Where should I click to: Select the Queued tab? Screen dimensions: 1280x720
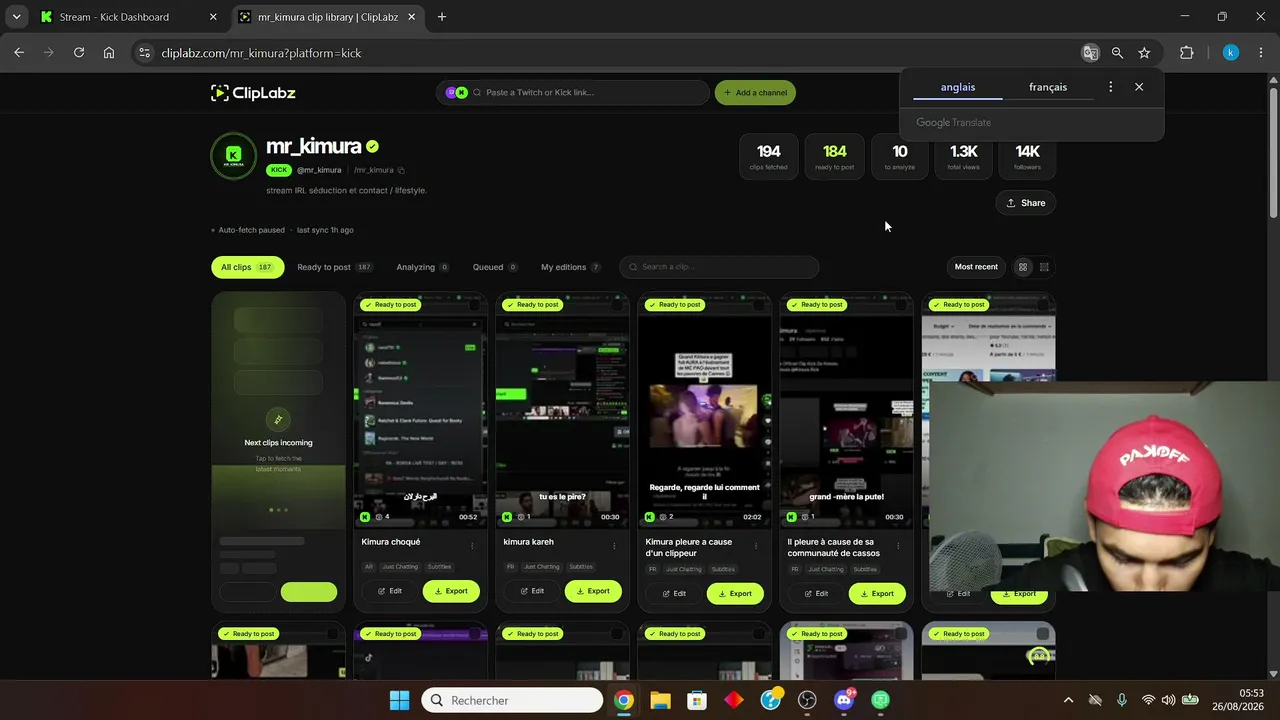pos(495,267)
